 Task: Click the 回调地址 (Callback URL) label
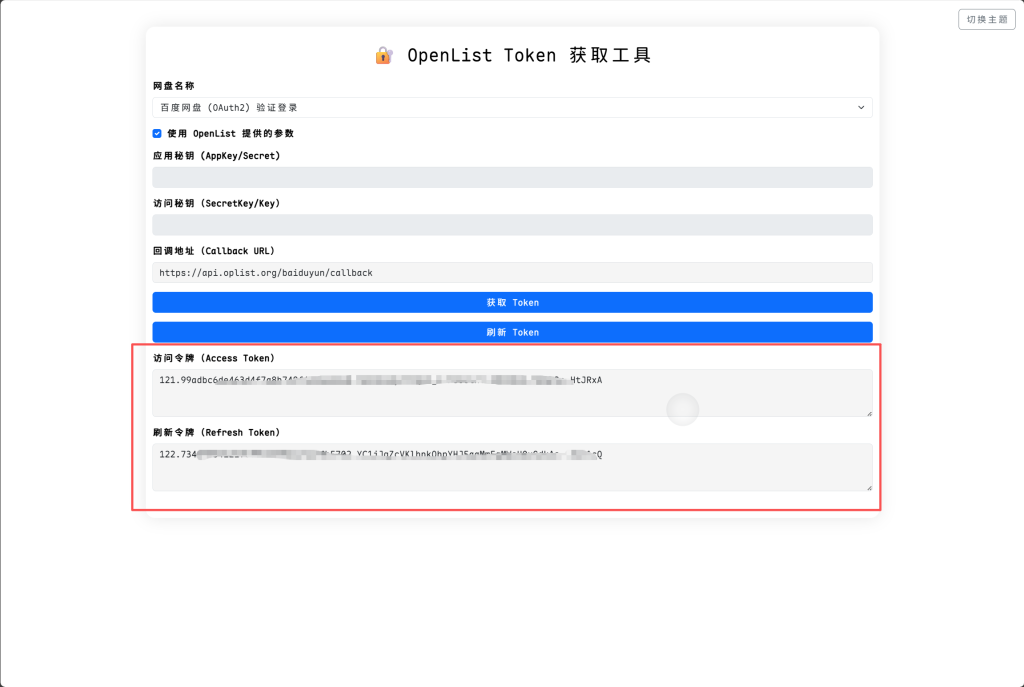(213, 251)
